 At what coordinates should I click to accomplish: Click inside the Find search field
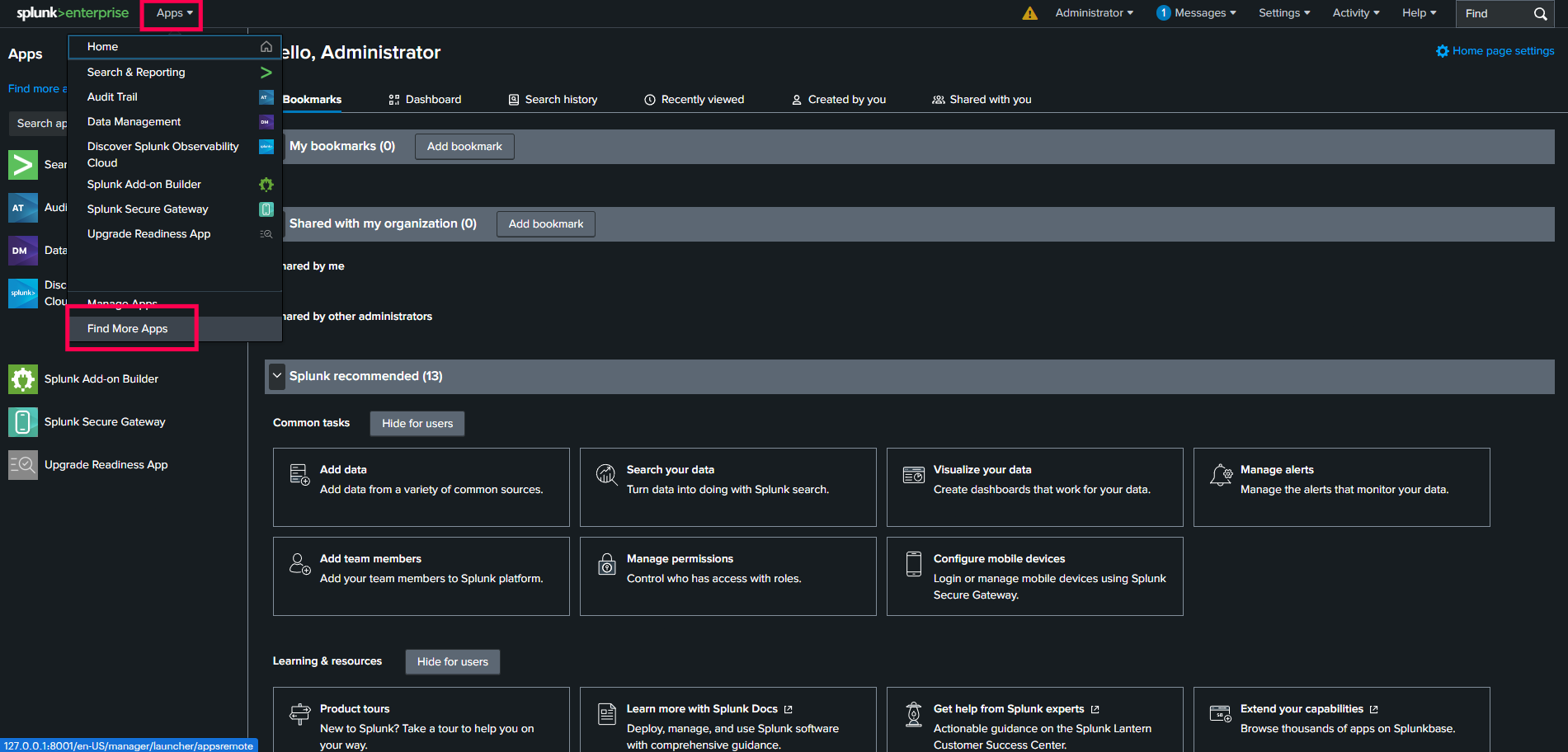coord(1493,13)
